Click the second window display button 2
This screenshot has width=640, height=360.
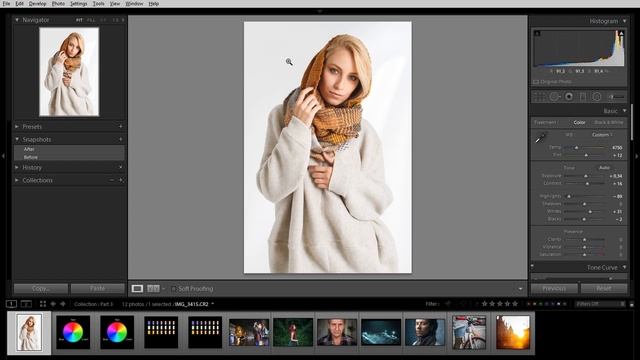pos(26,304)
